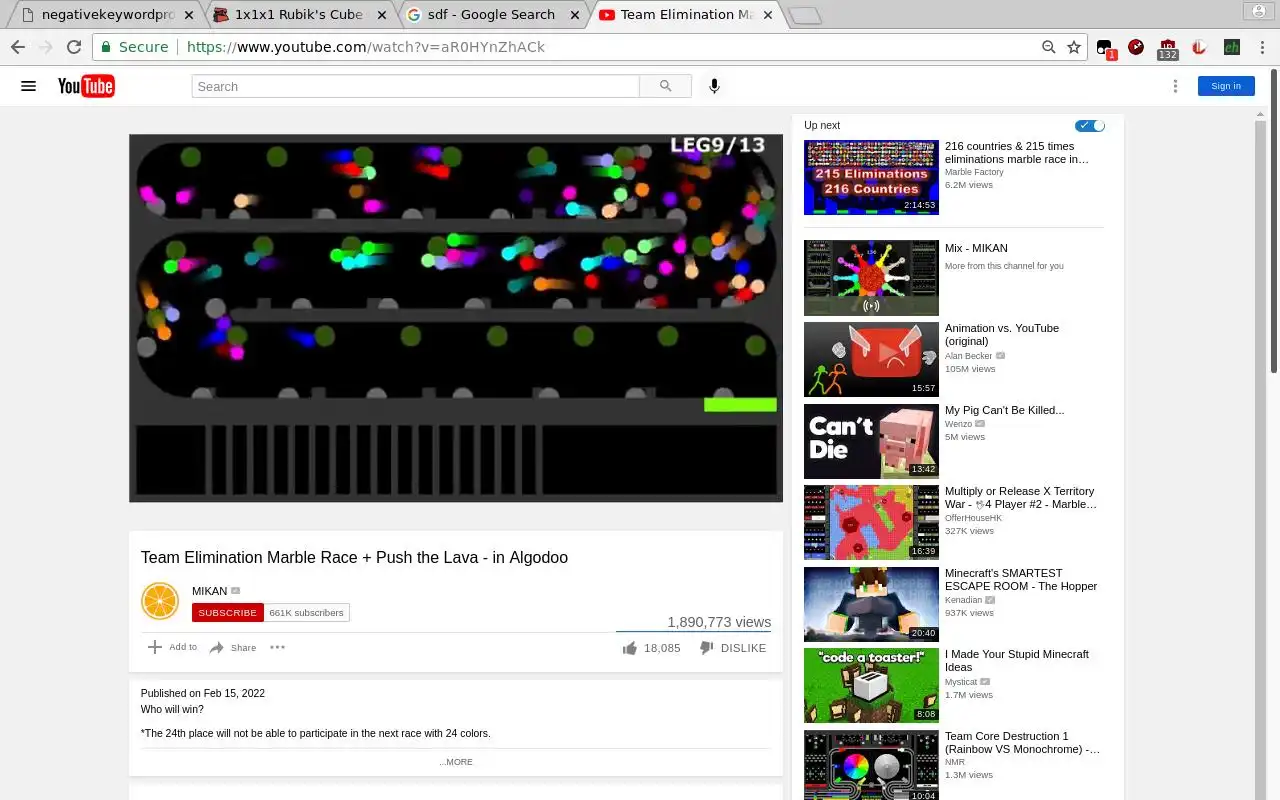
Task: Click the like/dislike ratio bar
Action: (693, 632)
